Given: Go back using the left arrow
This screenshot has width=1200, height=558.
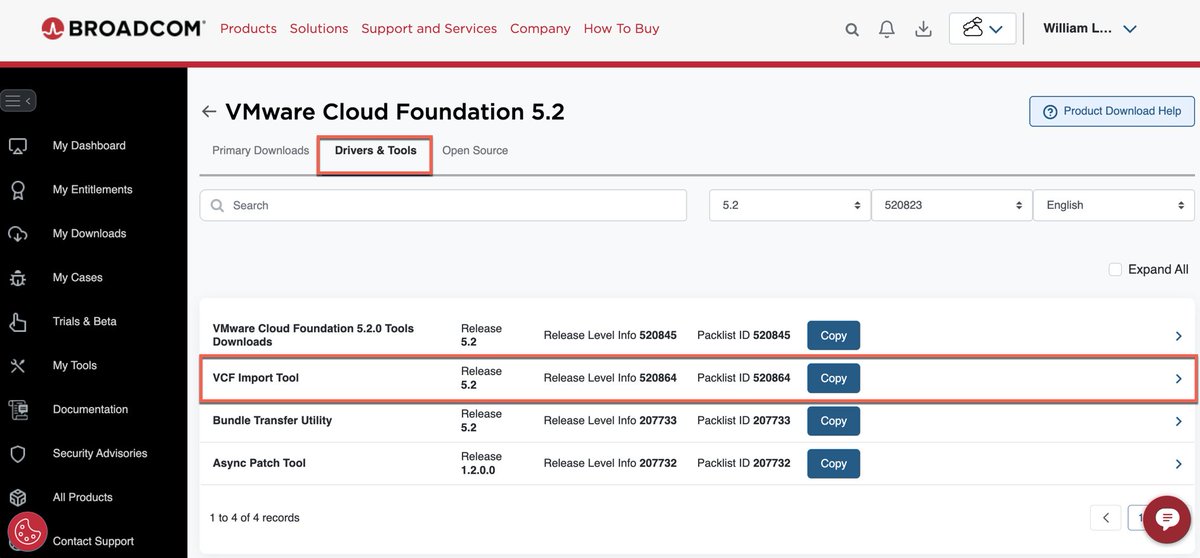Looking at the screenshot, I should coord(208,112).
